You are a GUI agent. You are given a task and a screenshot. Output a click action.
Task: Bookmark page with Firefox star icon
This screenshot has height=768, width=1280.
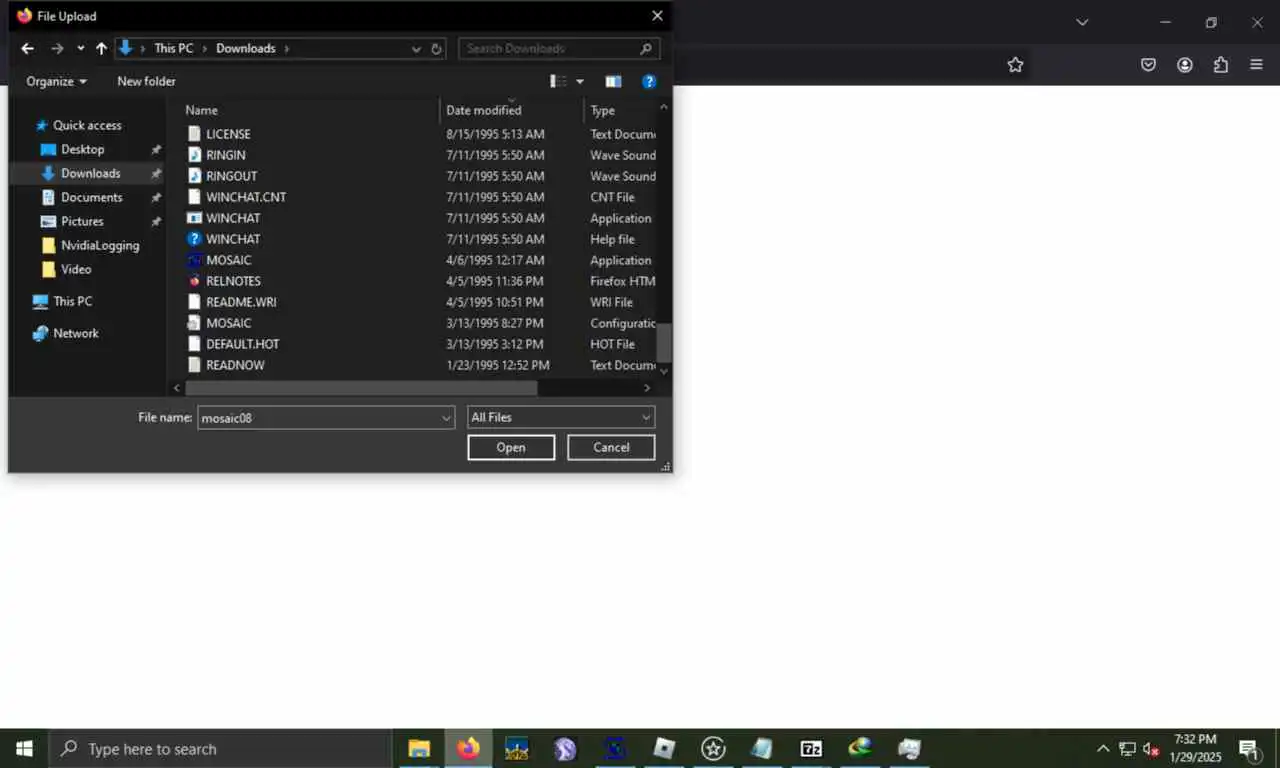1015,65
